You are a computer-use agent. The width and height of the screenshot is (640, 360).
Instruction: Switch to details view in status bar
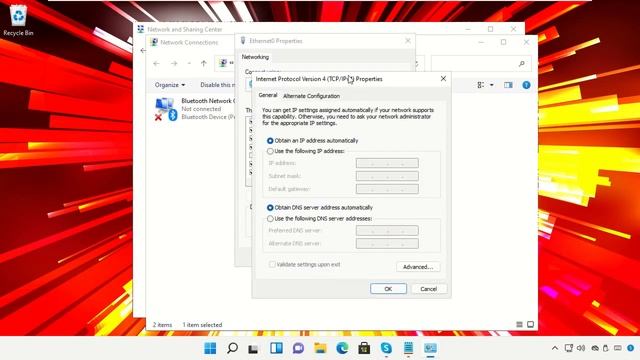click(x=519, y=324)
